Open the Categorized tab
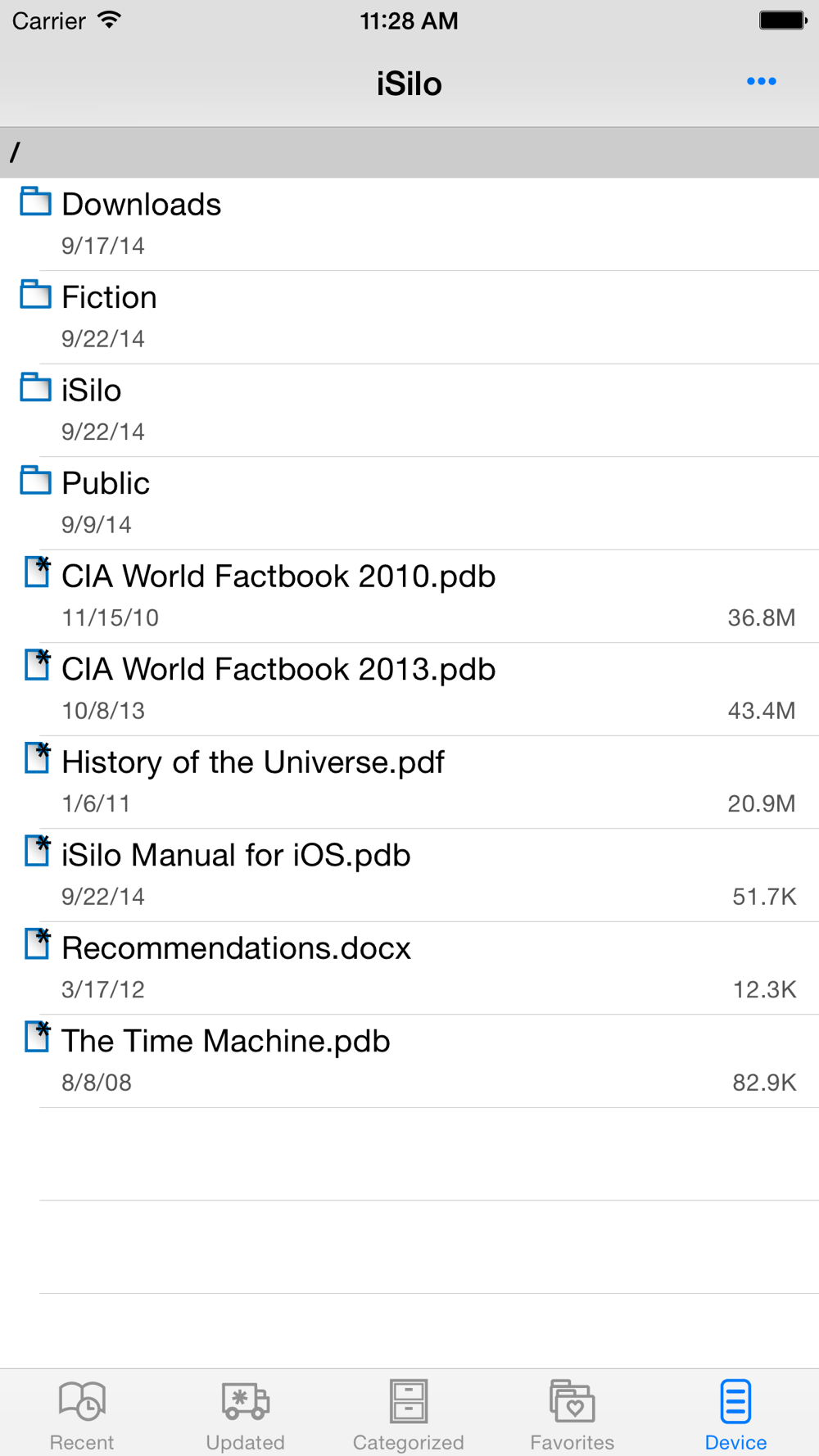The height and width of the screenshot is (1456, 819). (x=408, y=1414)
